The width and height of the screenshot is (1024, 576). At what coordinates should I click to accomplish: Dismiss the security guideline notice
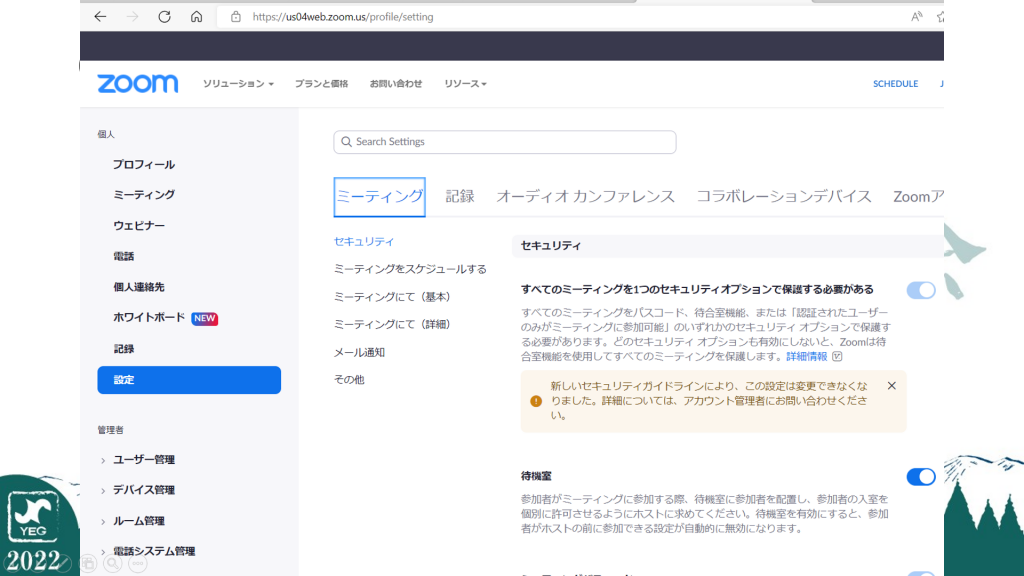891,386
